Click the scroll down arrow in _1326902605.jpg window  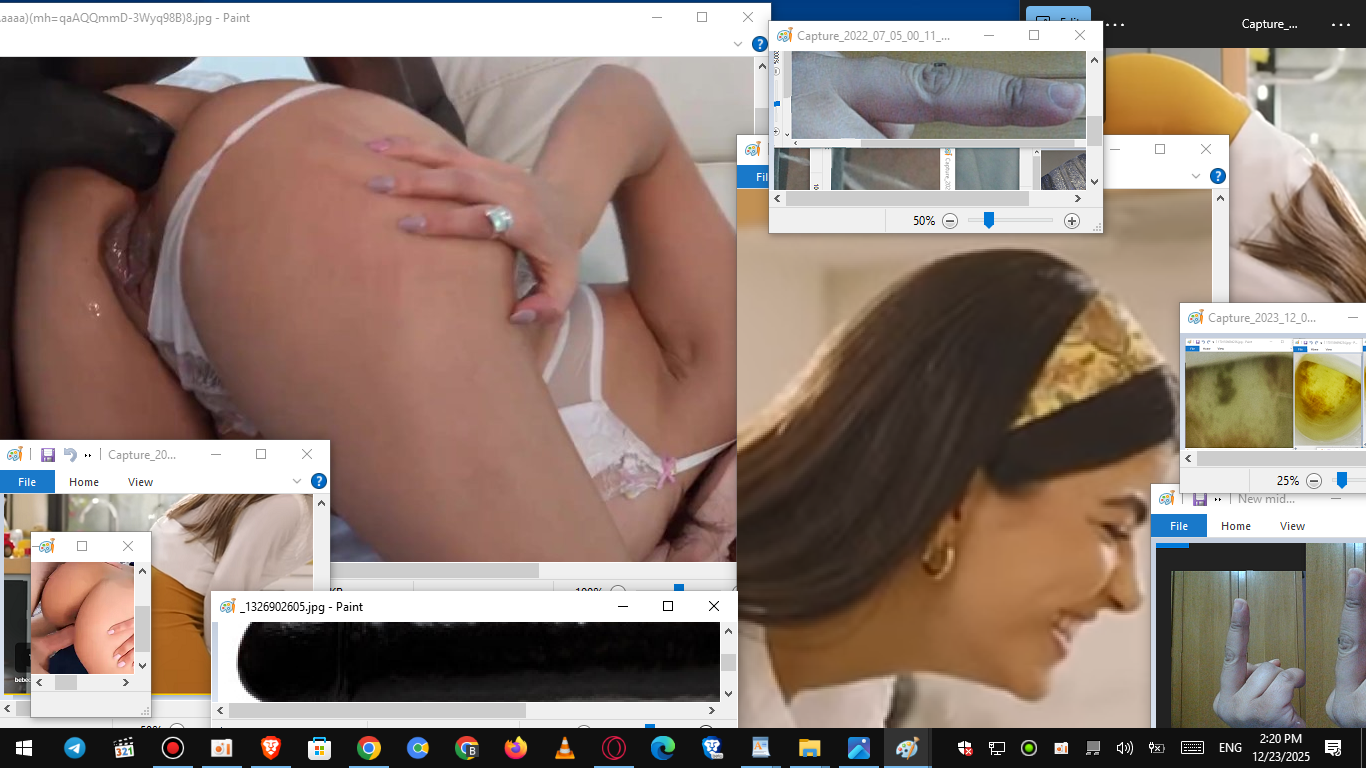(x=728, y=693)
